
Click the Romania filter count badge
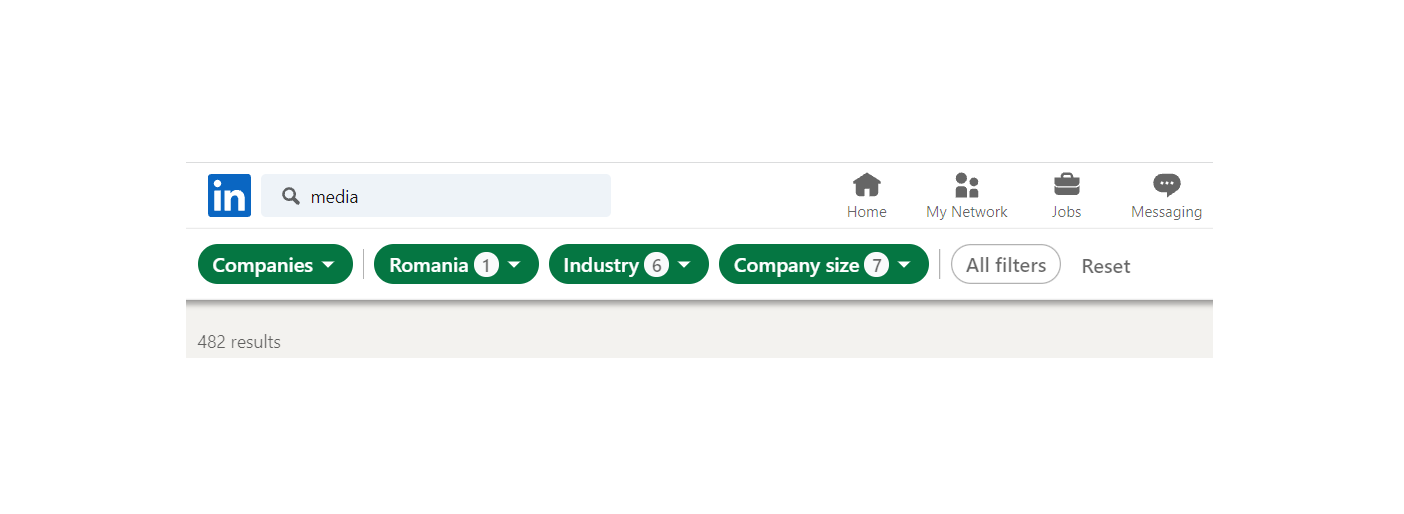pyautogui.click(x=487, y=265)
